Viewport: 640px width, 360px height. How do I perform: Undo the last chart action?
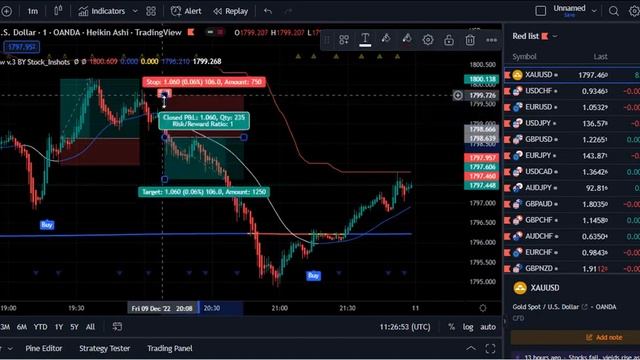point(268,11)
